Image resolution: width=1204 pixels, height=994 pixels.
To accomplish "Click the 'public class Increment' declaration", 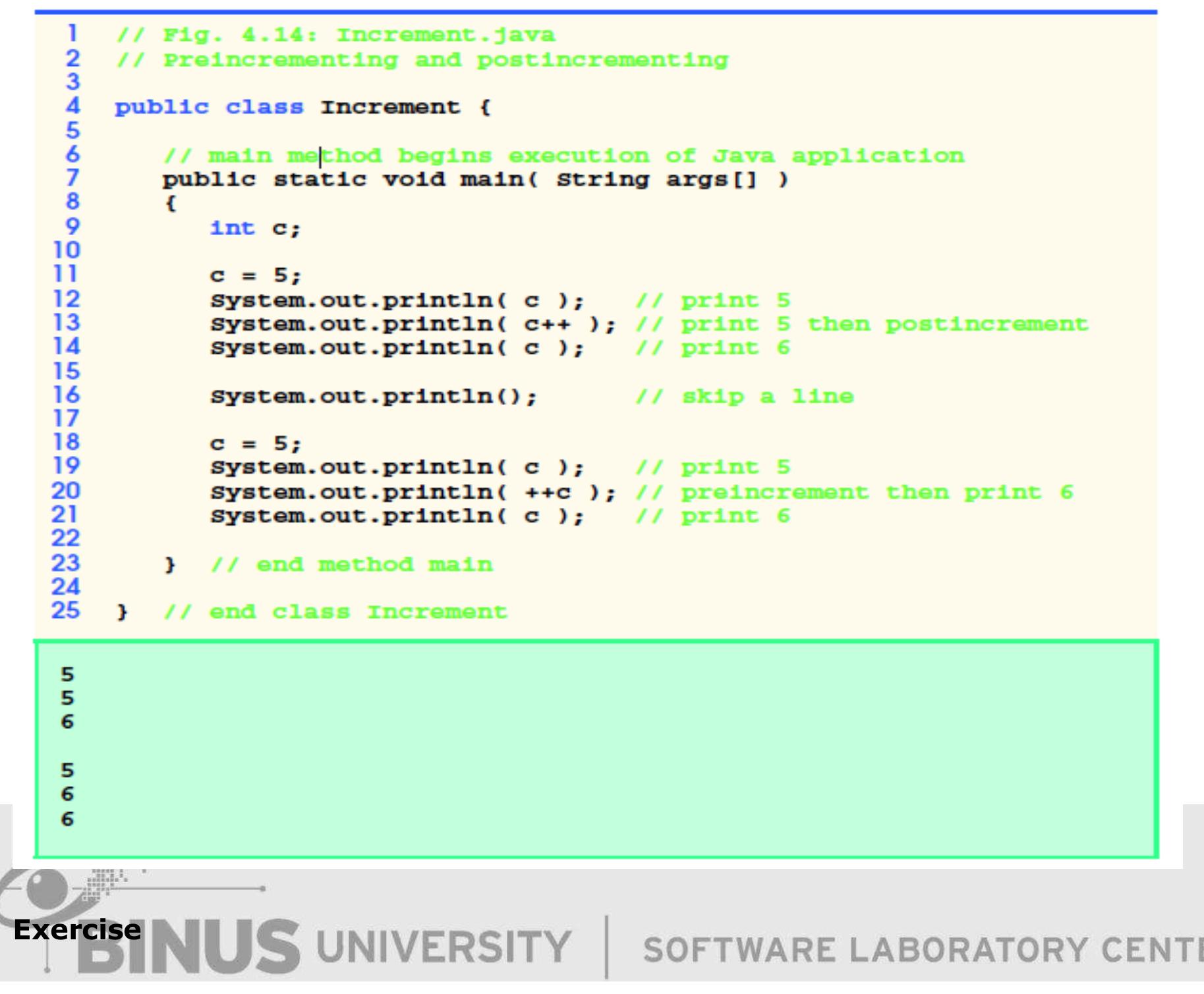I will click(302, 107).
